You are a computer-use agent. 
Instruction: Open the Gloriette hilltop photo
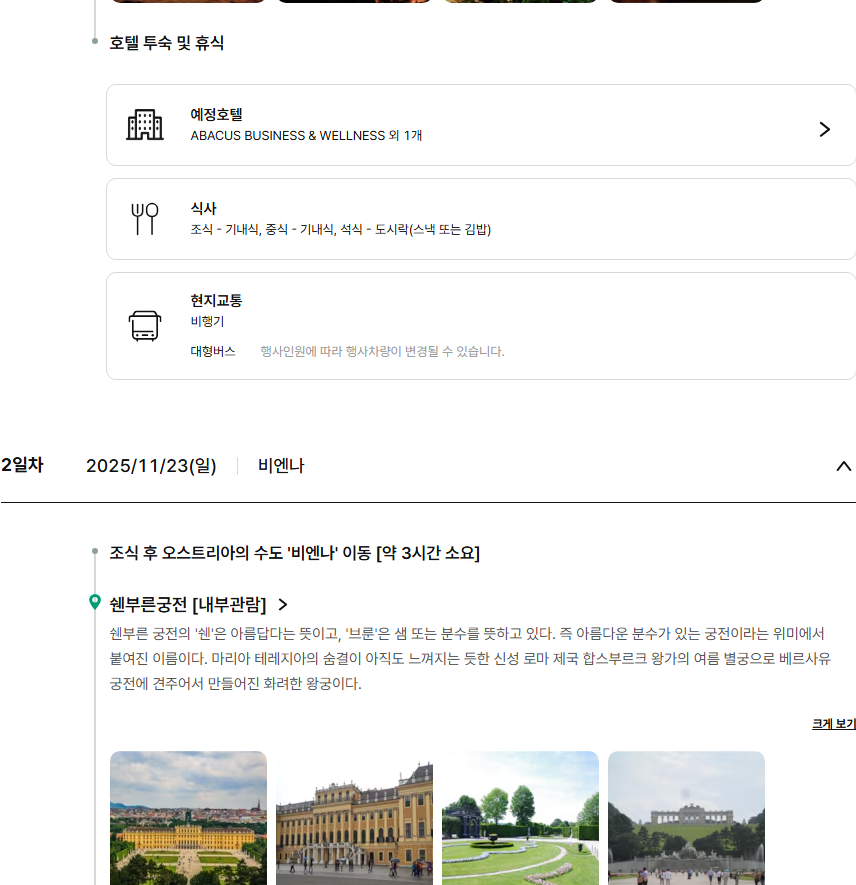[686, 817]
